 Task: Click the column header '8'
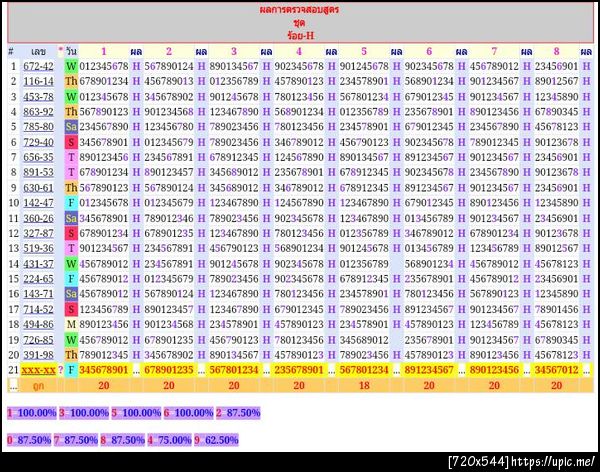(556, 51)
